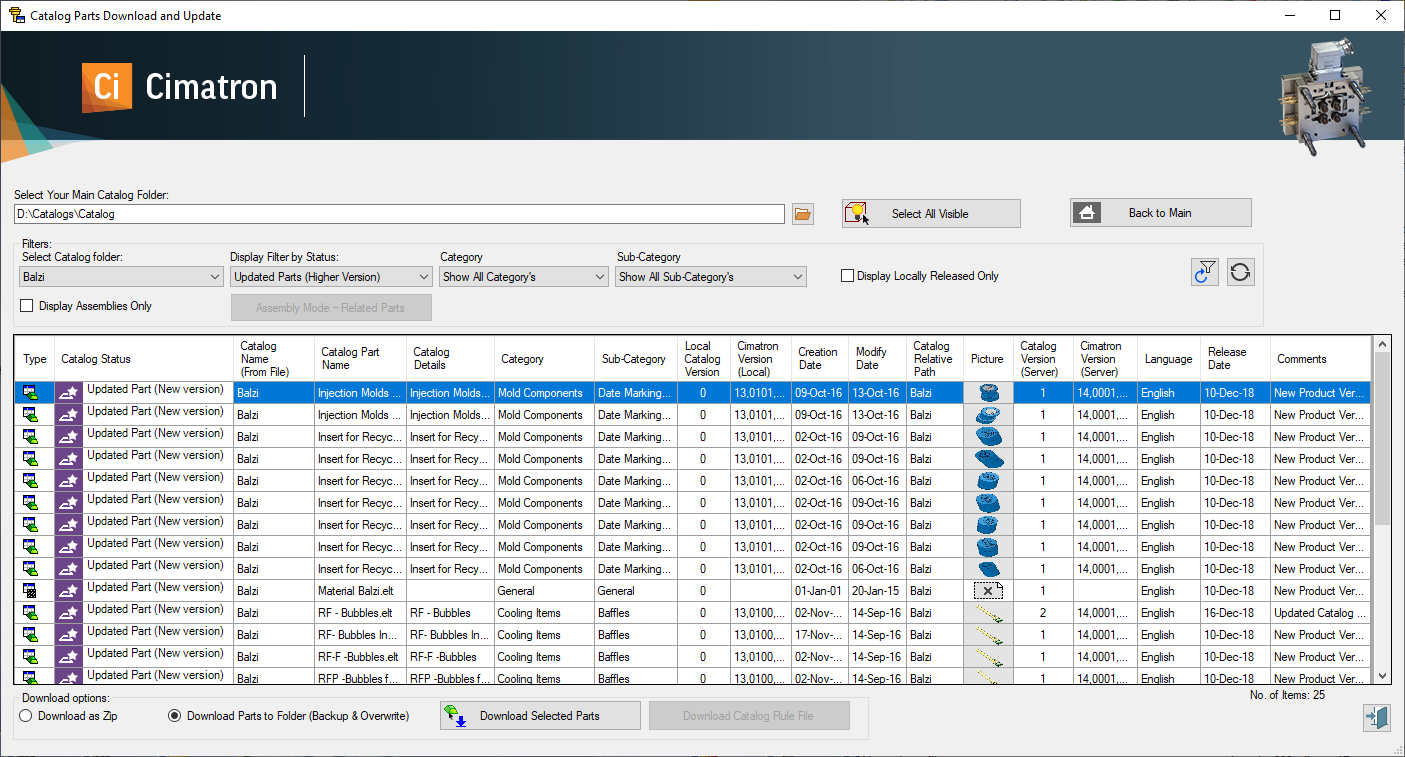Click the 16-Dec-18 release date cell

pos(1235,613)
